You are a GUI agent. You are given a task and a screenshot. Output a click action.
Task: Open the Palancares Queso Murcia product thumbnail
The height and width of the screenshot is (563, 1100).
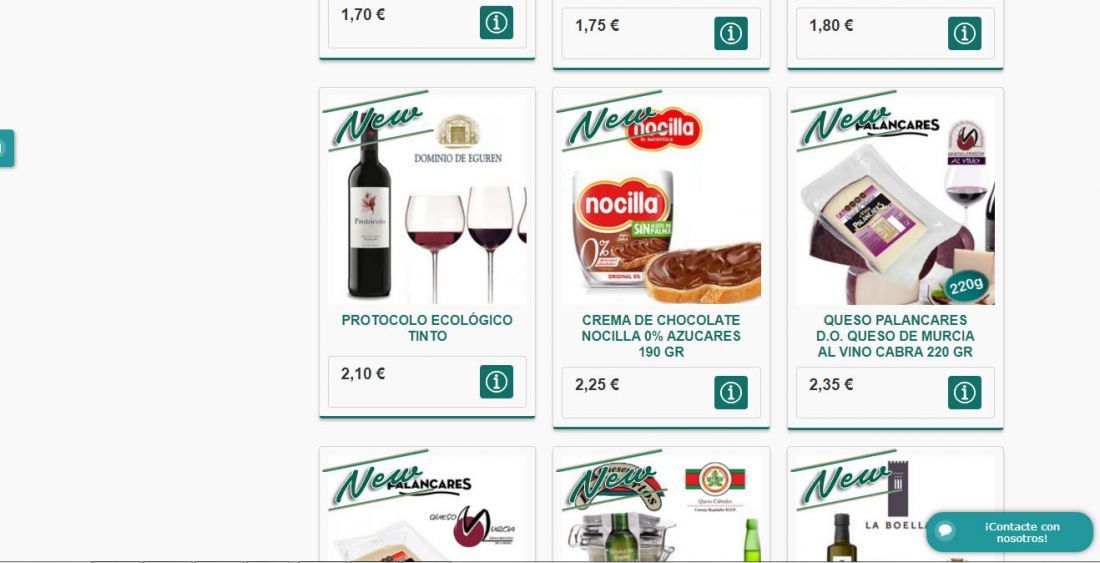point(427,508)
